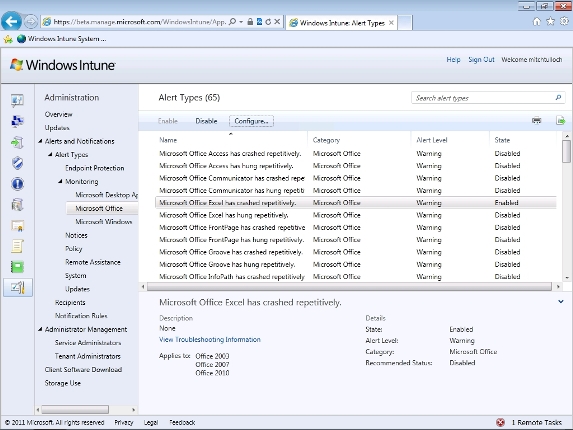Click the Add to Favorites bar star icon
The height and width of the screenshot is (430, 573).
coord(8,39)
